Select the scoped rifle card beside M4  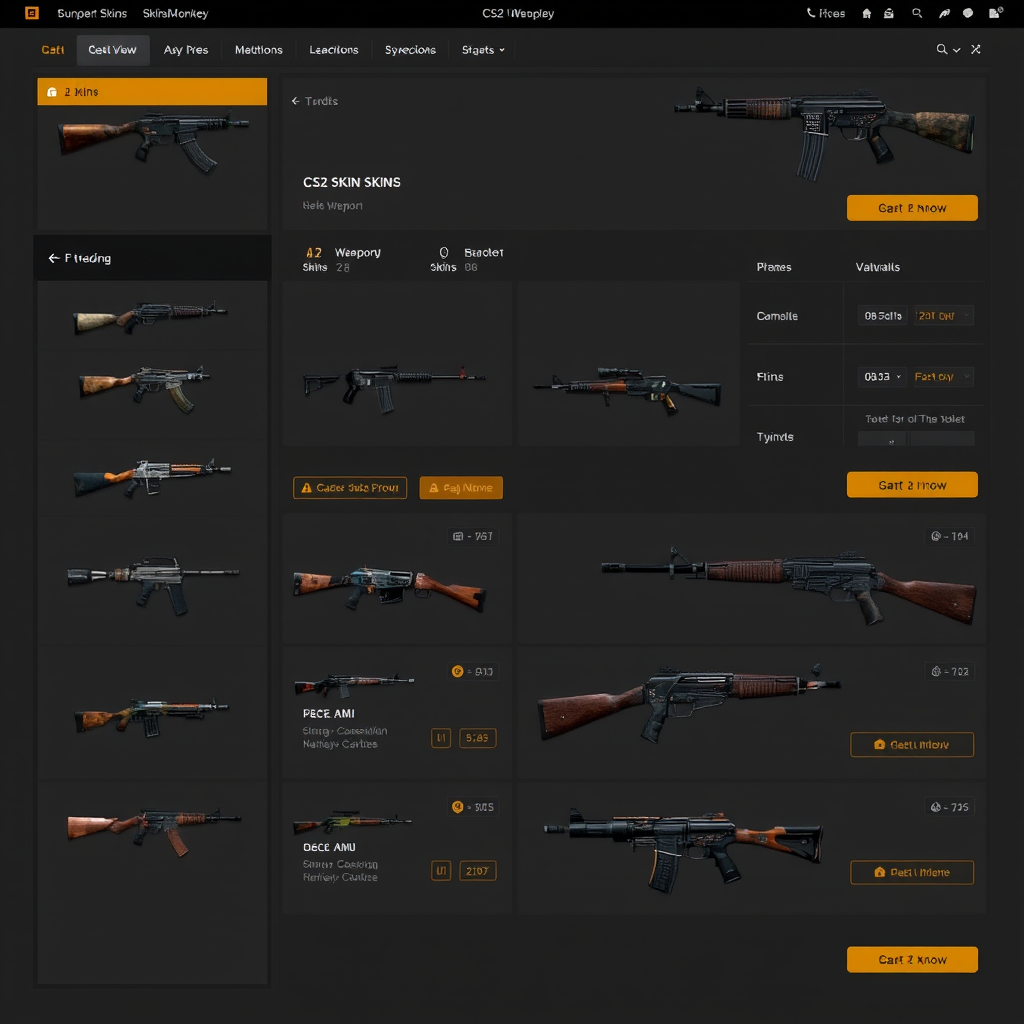pos(628,364)
